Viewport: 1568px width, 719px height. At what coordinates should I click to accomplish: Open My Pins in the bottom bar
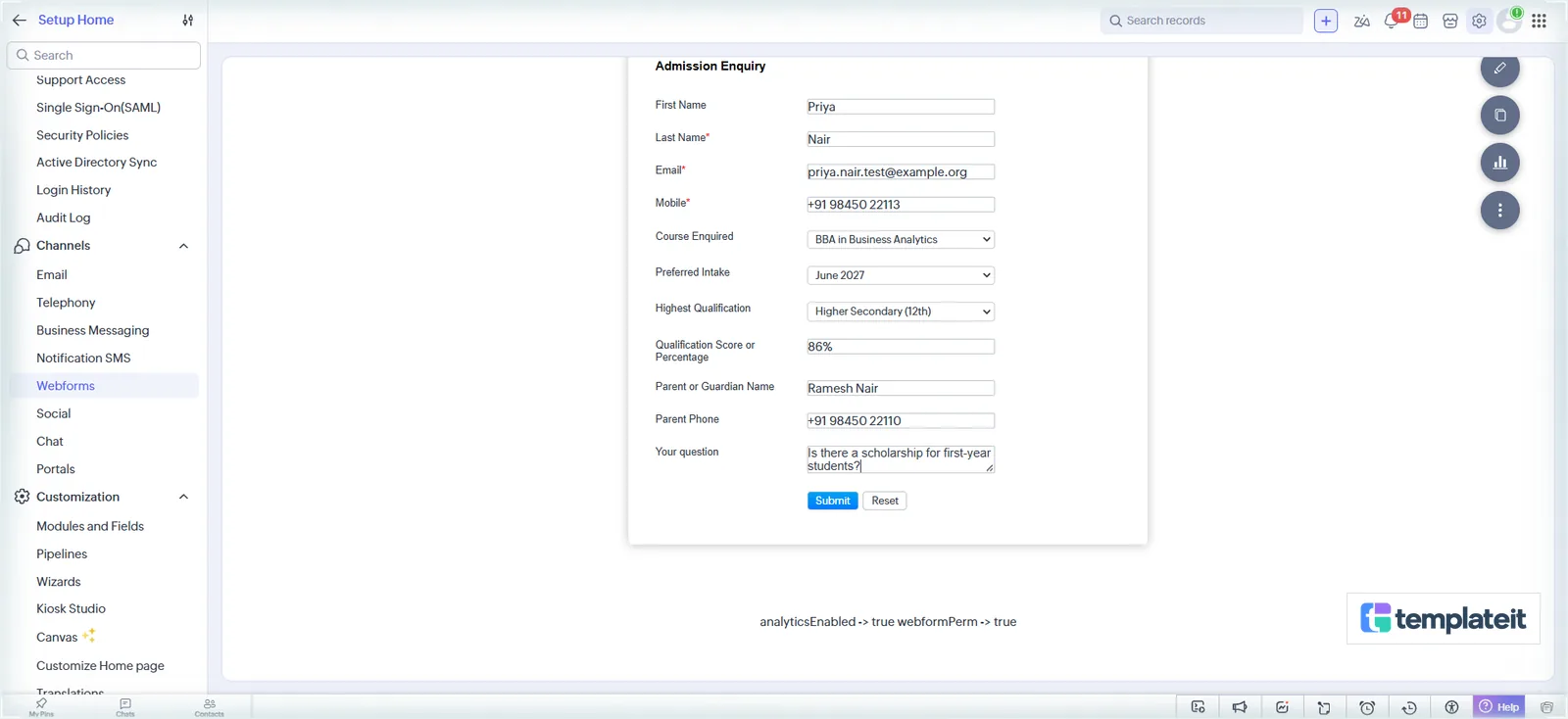41,706
